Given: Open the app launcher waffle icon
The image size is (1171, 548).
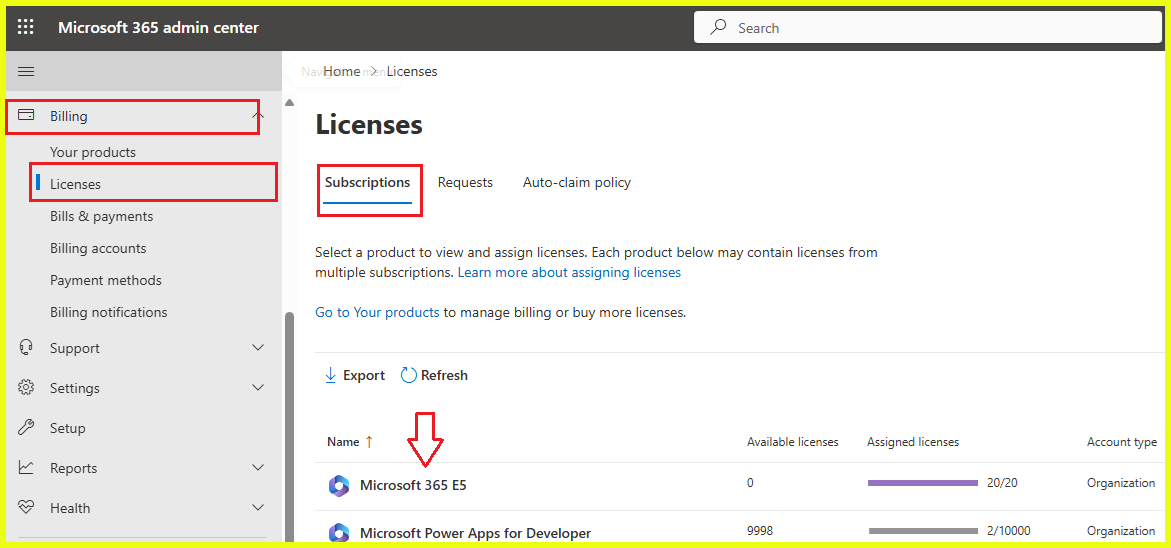Looking at the screenshot, I should point(25,28).
